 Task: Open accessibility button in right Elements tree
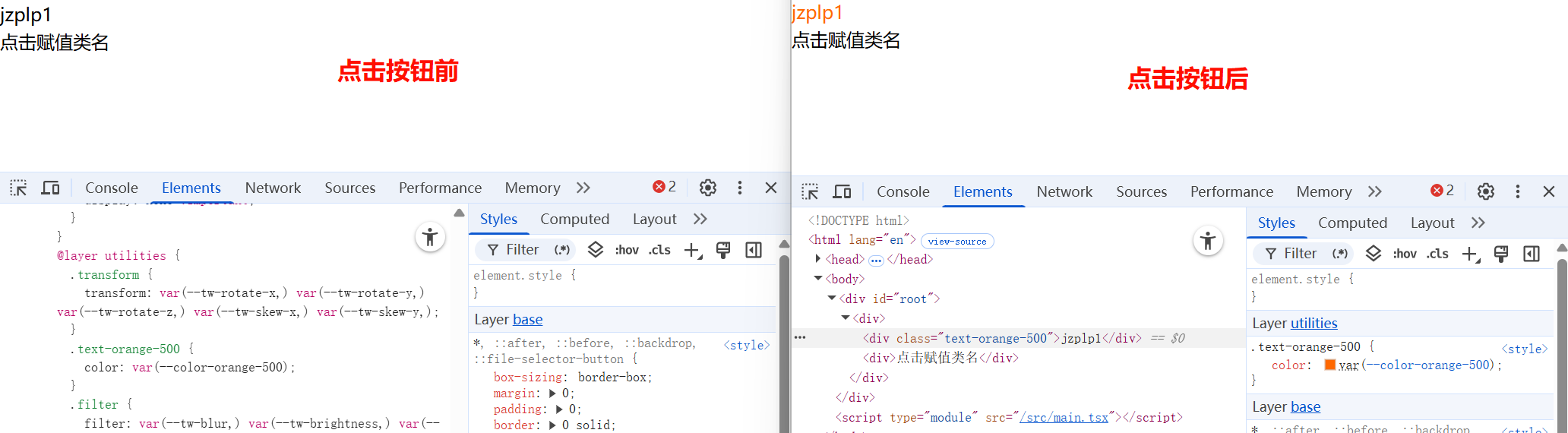click(1208, 242)
